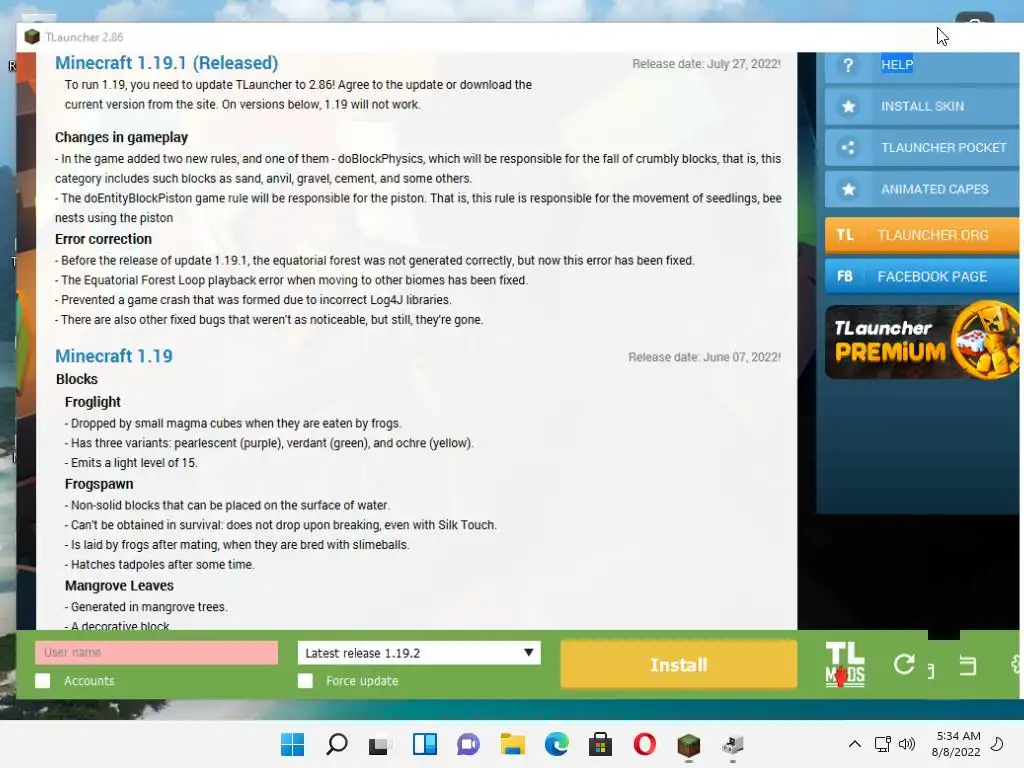
Task: Click the yellow Install button
Action: tap(679, 665)
